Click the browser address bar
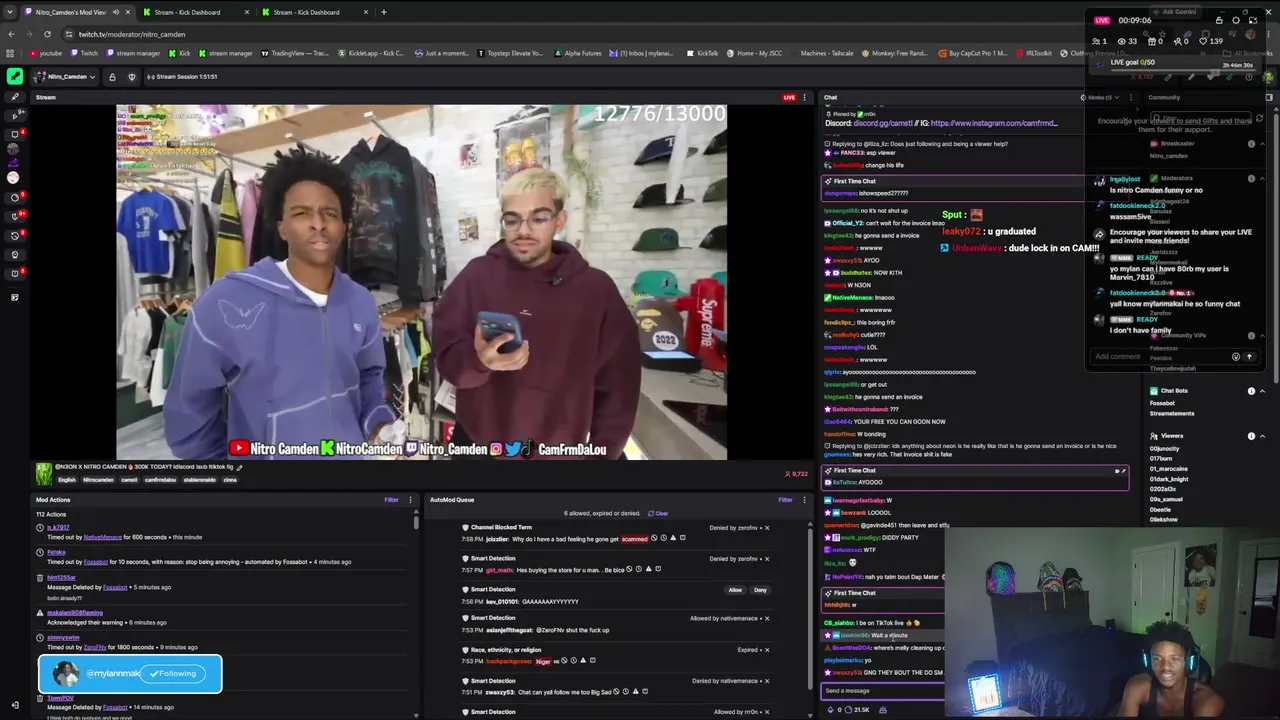This screenshot has height=720, width=1280. [560, 34]
